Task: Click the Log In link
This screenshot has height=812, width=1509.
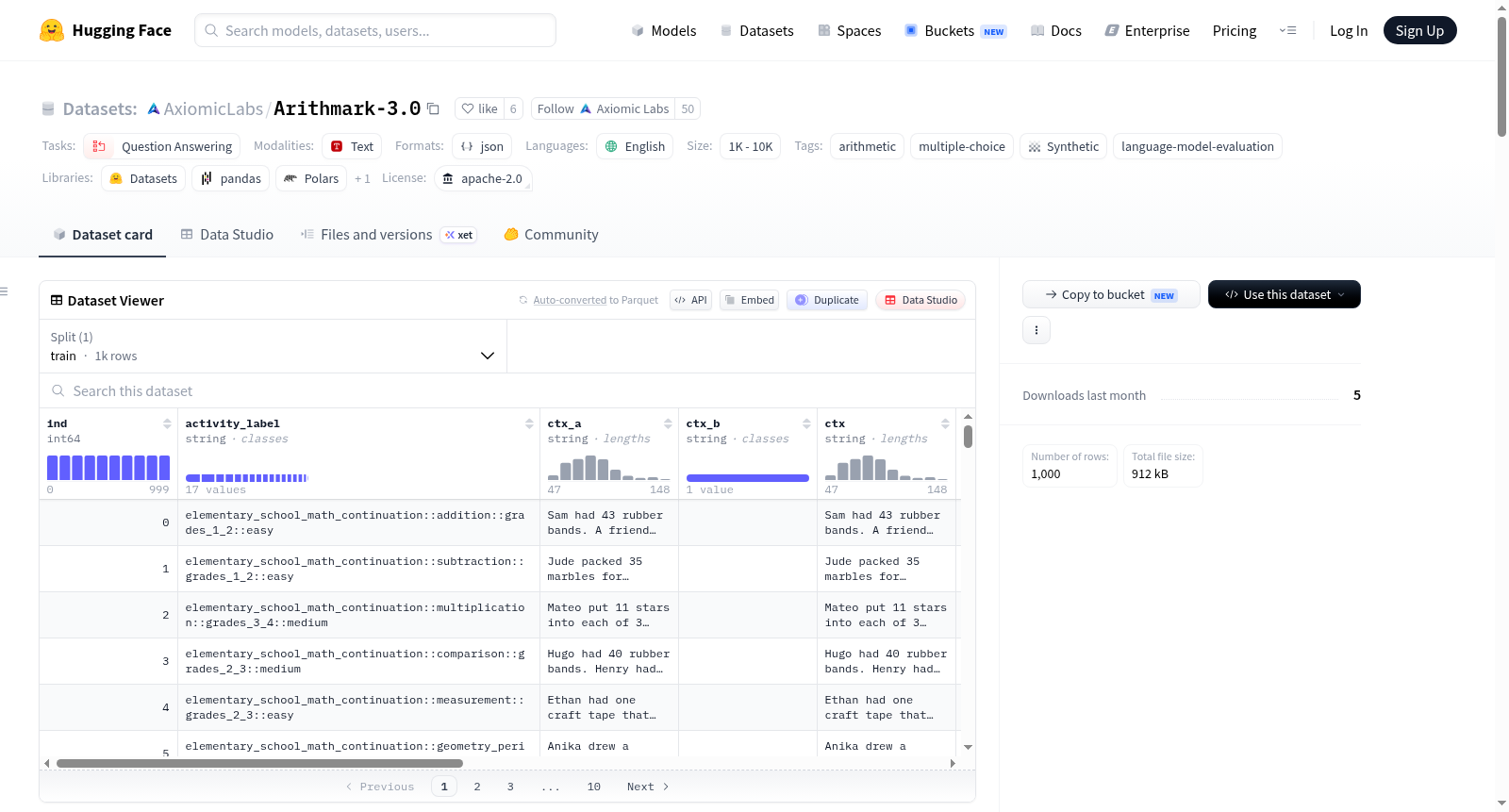Action: coord(1349,30)
